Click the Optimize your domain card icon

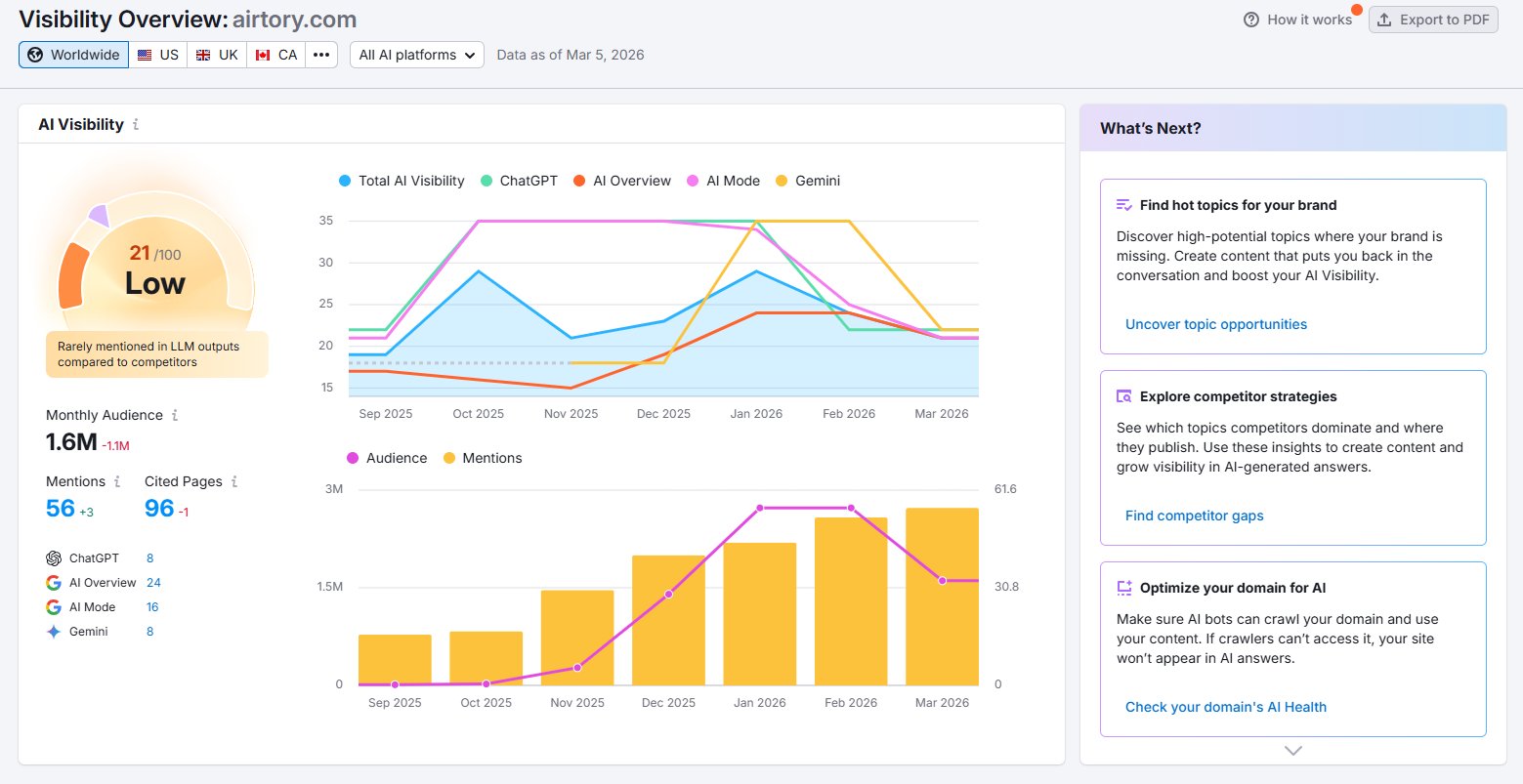coord(1124,588)
